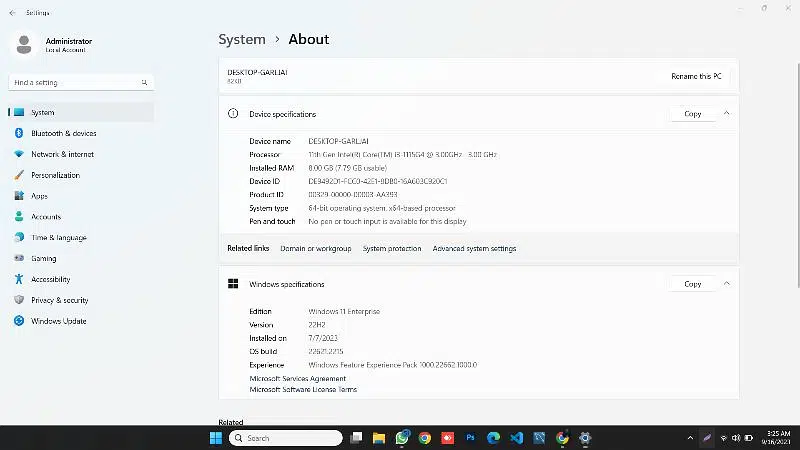Go to Windows Update
The height and width of the screenshot is (450, 800).
58,321
